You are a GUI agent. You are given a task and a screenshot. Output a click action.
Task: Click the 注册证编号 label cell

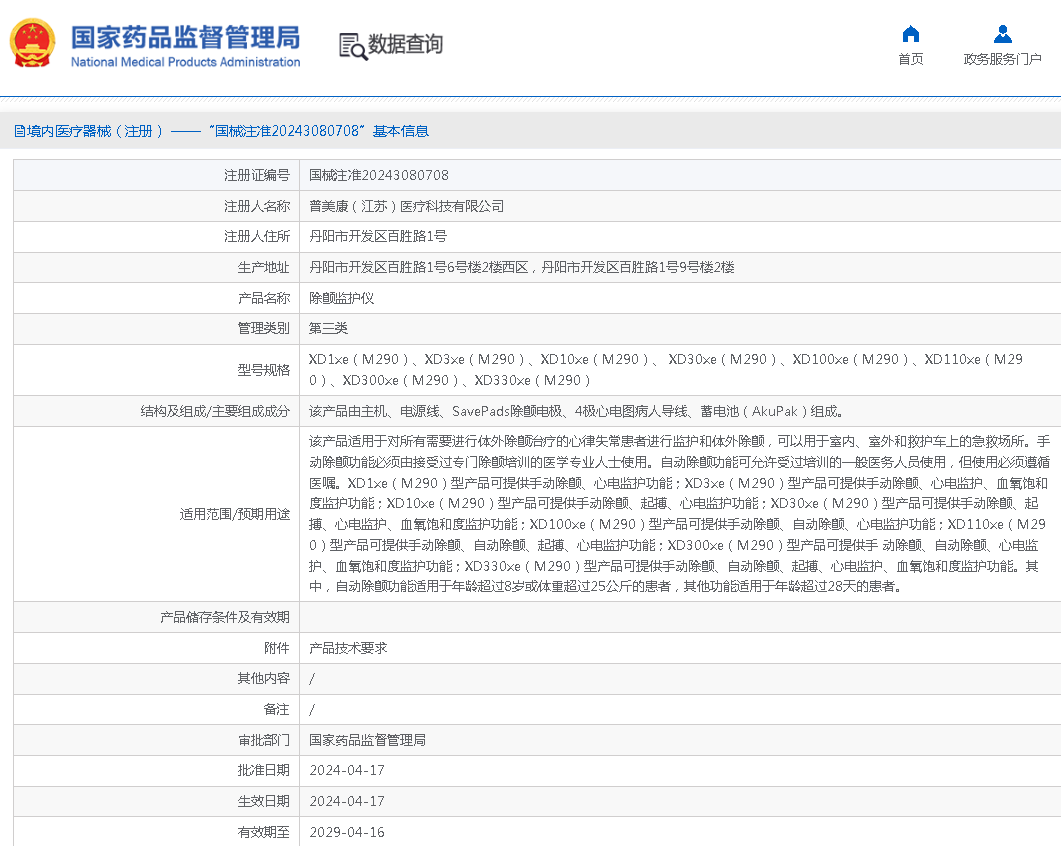pyautogui.click(x=157, y=175)
